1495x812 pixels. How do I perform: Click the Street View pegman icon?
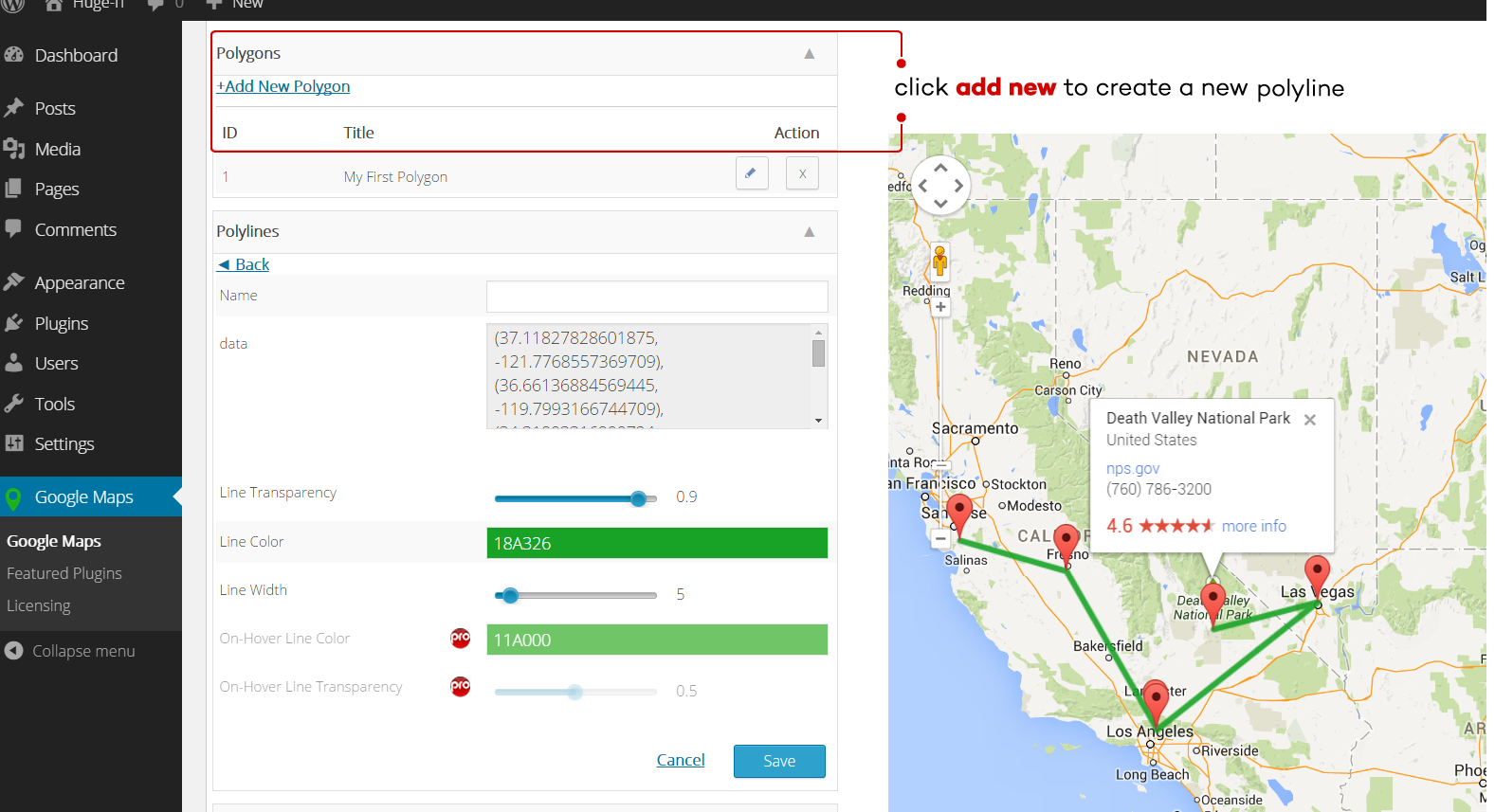click(x=939, y=261)
